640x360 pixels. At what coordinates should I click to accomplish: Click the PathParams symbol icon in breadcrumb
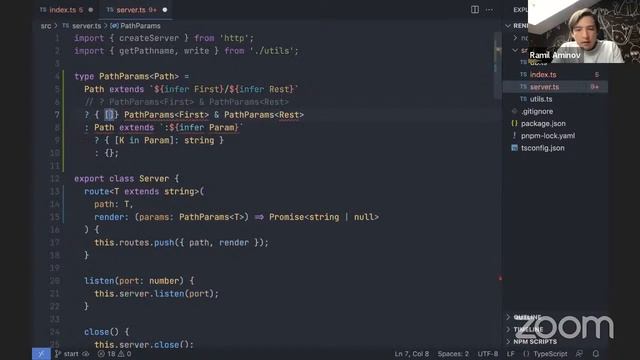click(x=114, y=26)
